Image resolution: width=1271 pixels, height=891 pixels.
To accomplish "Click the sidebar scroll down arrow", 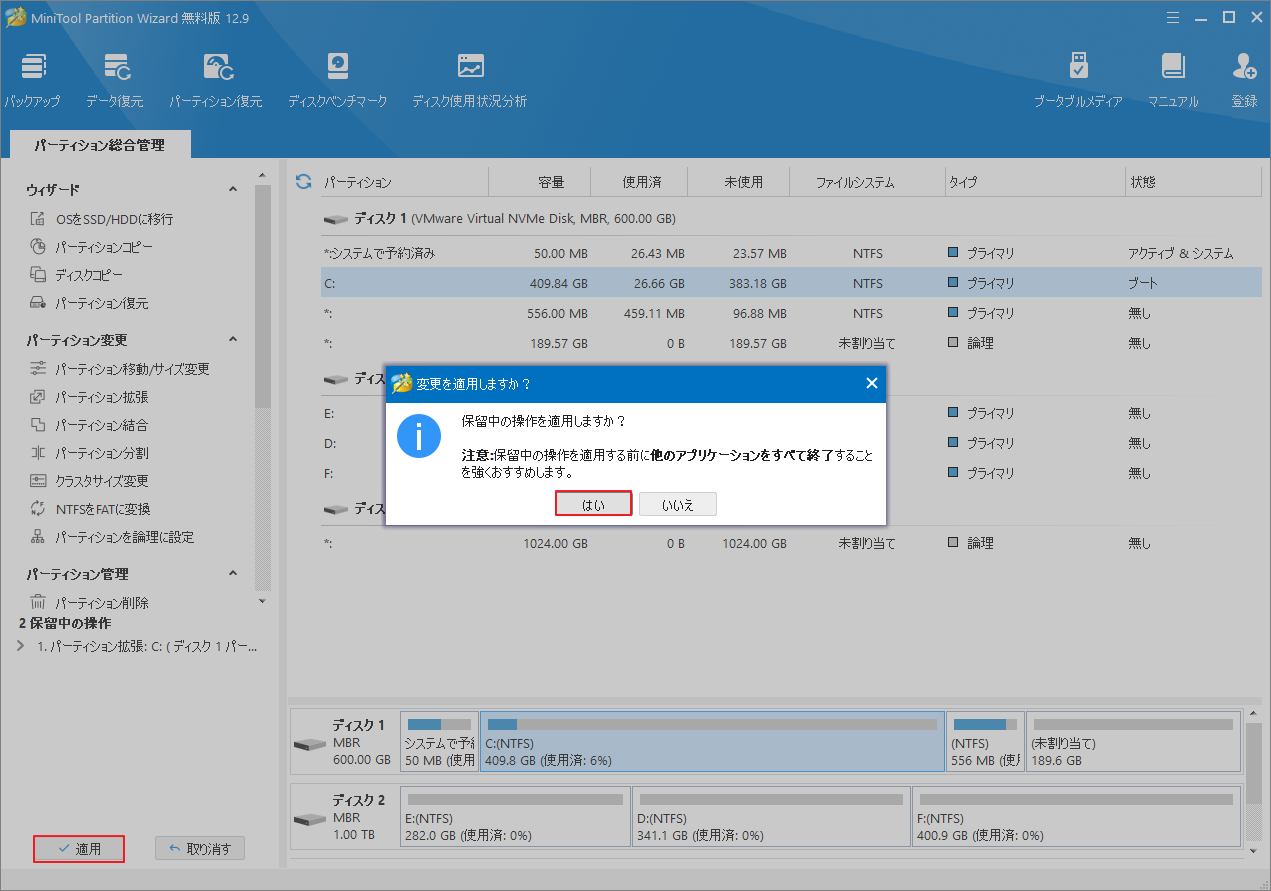I will click(263, 601).
